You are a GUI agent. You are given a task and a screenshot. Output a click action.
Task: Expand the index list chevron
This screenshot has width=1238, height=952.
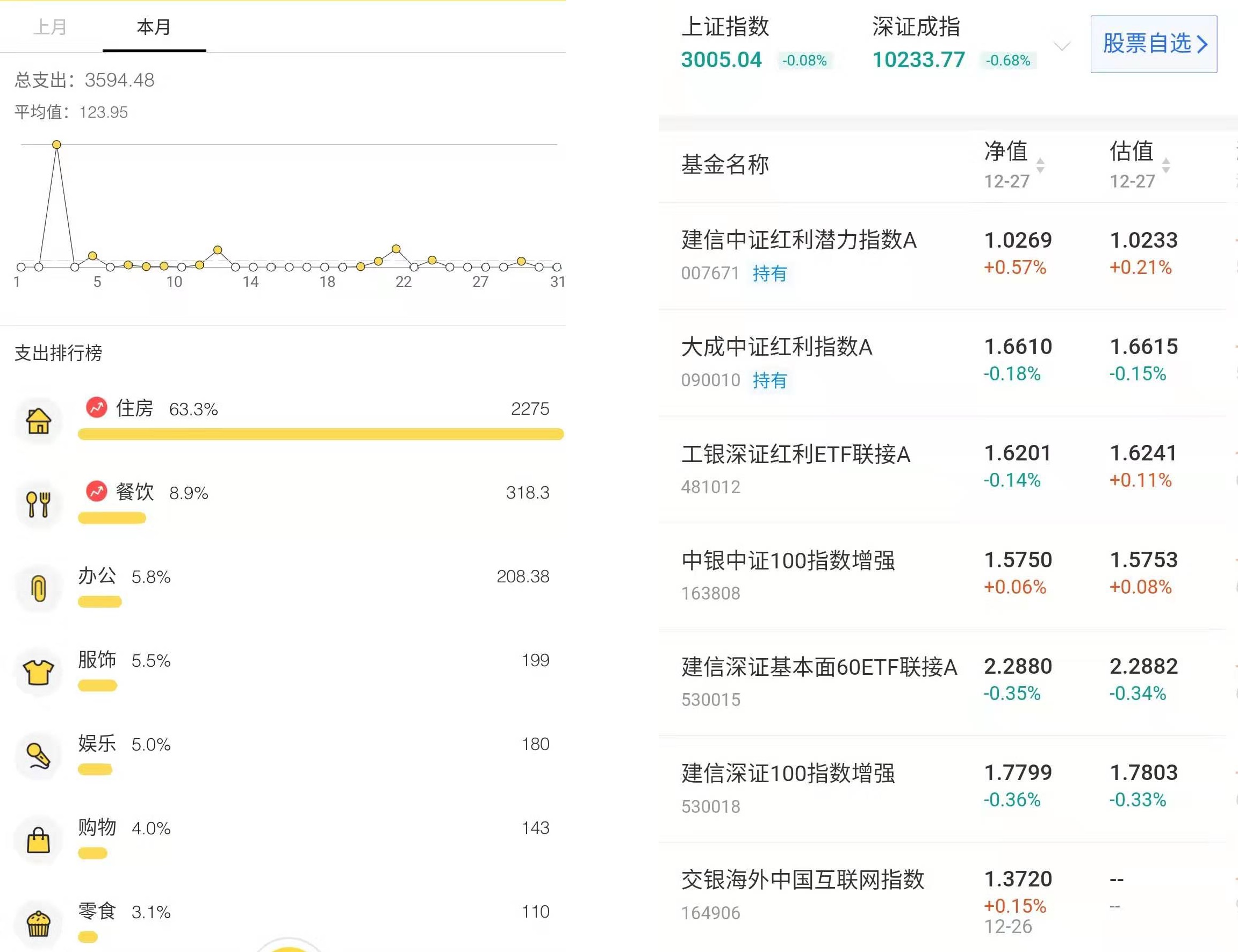click(1062, 45)
